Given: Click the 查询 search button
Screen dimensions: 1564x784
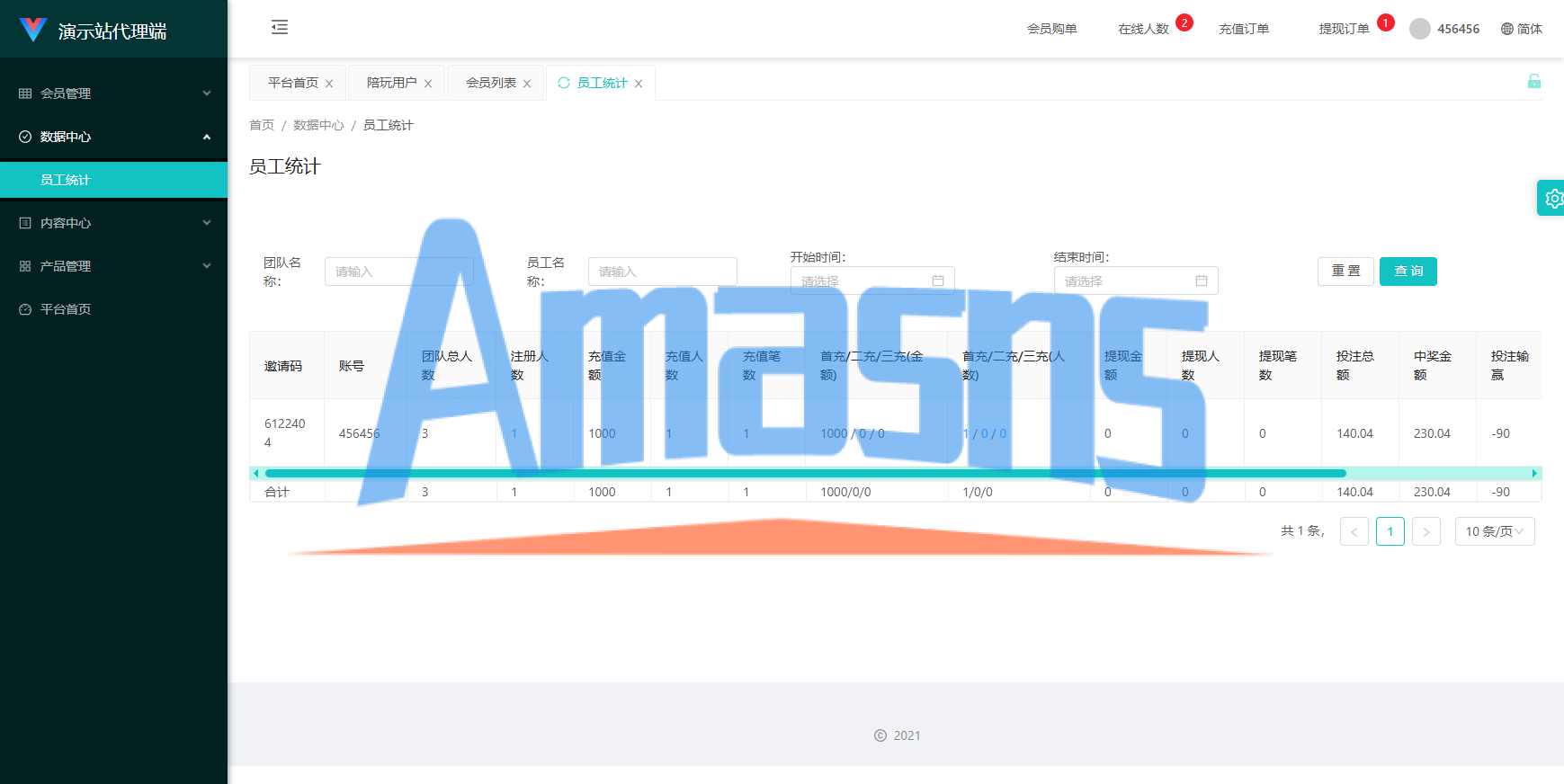Looking at the screenshot, I should pyautogui.click(x=1408, y=272).
